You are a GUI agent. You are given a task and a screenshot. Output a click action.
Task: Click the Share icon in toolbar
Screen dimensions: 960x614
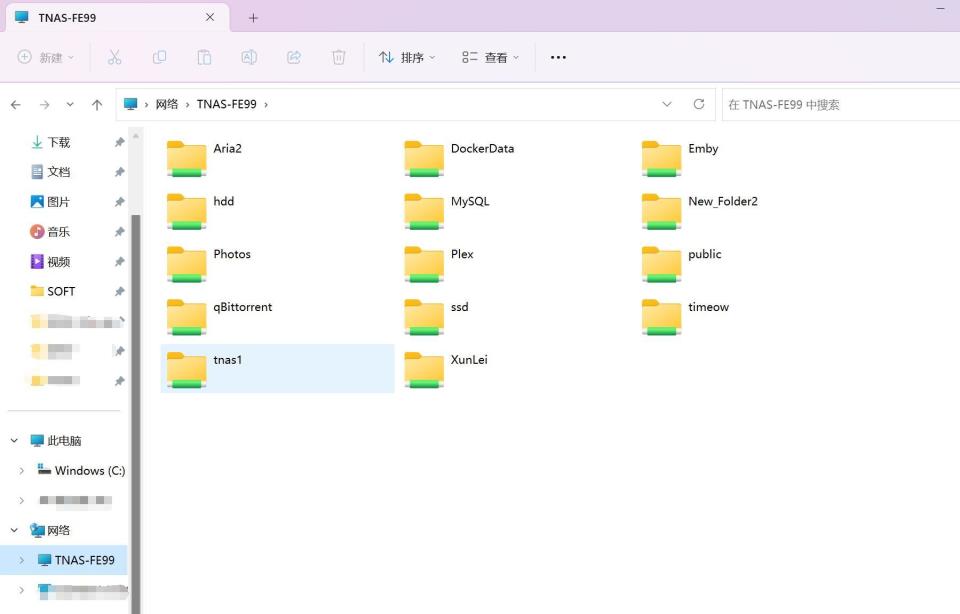(294, 58)
